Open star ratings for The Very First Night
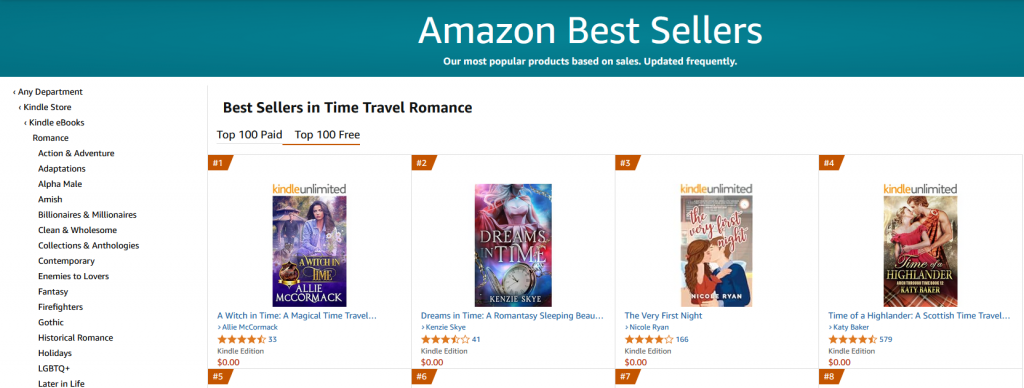This screenshot has height=388, width=1024. [x=648, y=340]
